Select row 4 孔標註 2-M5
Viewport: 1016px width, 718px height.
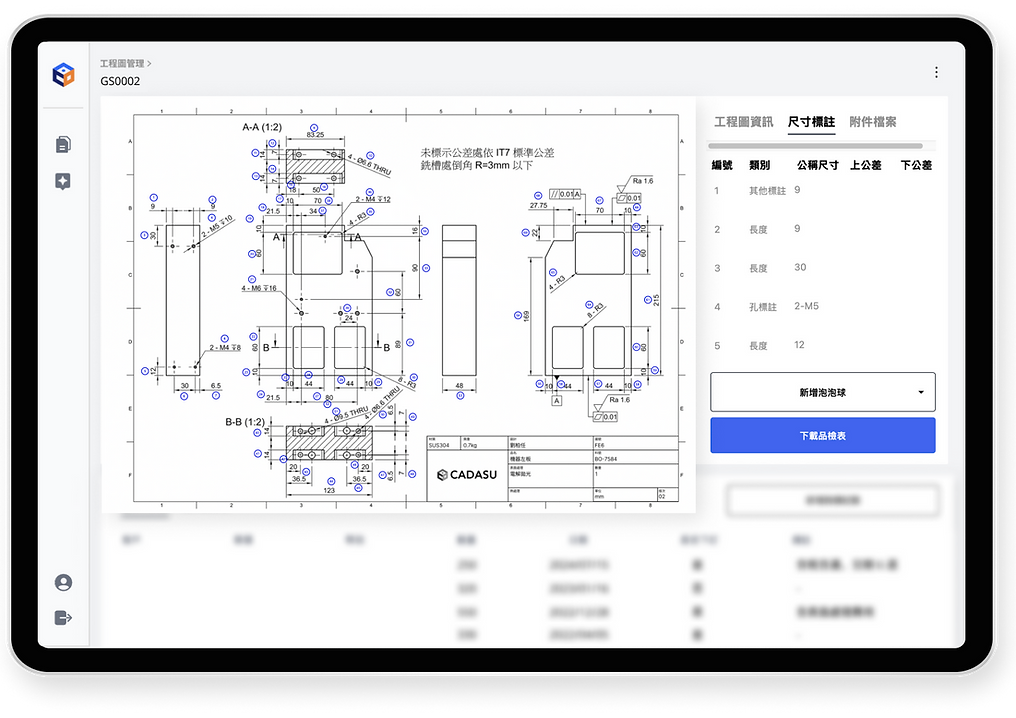point(823,307)
